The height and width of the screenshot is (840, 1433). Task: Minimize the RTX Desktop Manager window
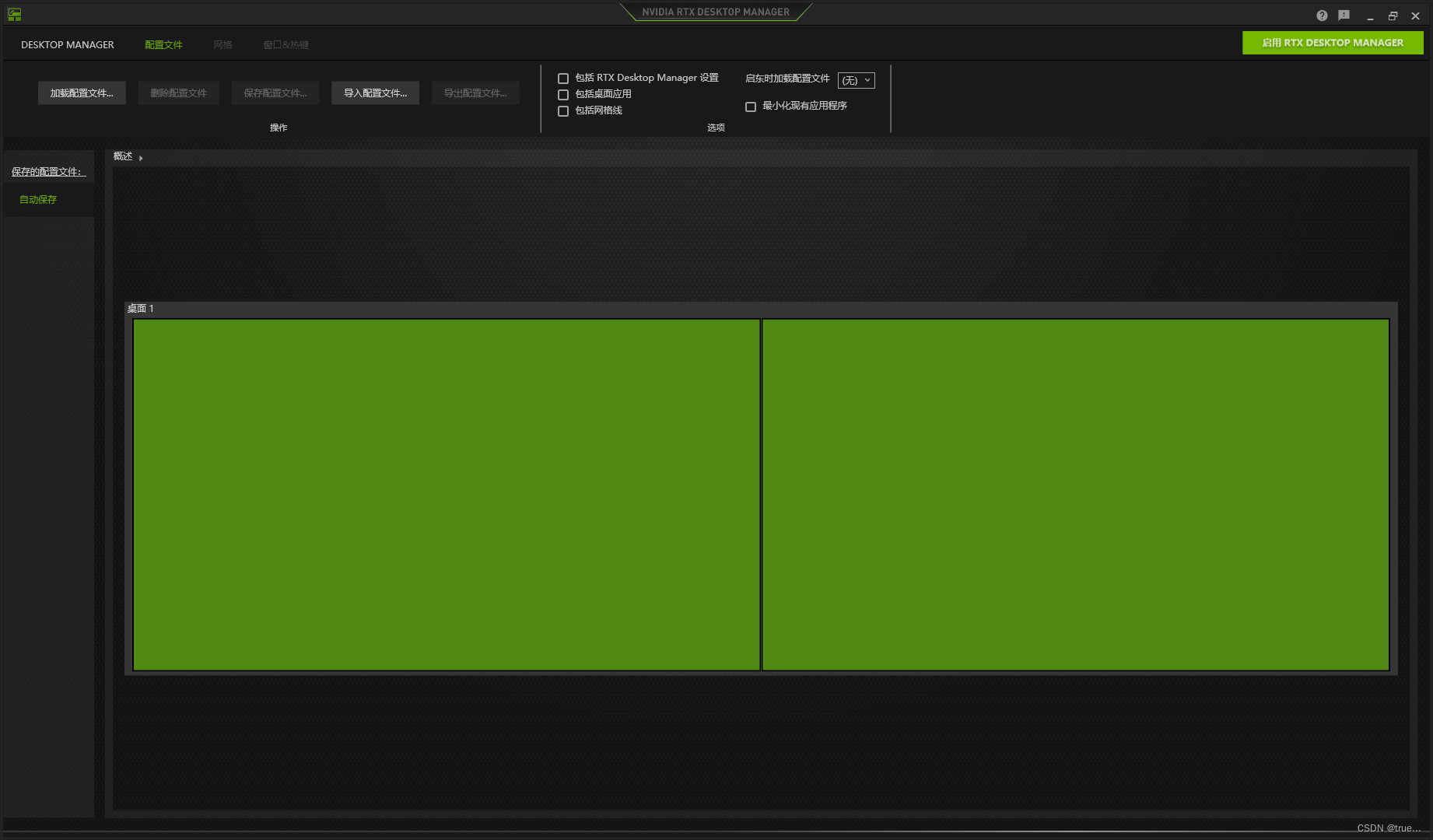pos(1370,16)
